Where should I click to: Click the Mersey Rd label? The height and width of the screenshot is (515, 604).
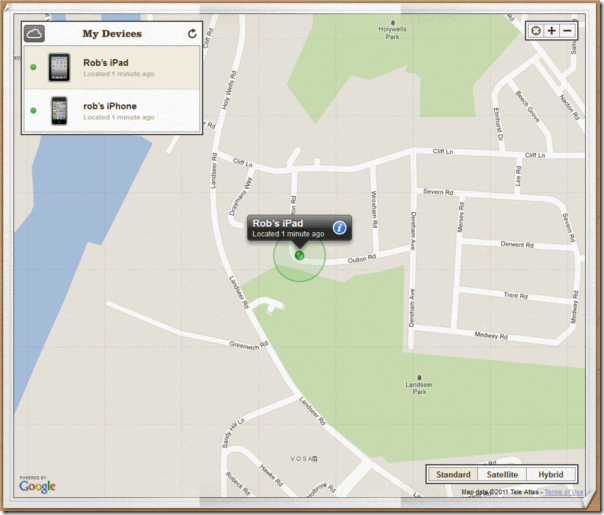(x=461, y=217)
